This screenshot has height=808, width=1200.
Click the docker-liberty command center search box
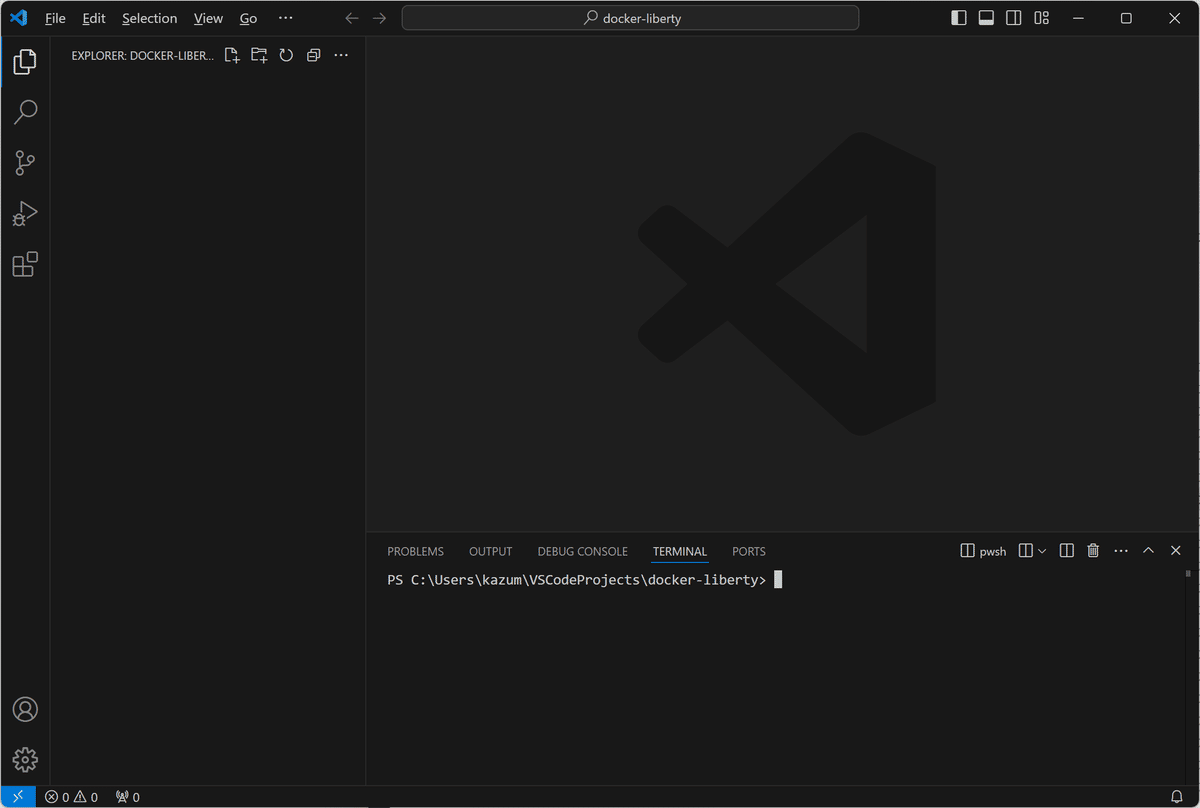pos(630,18)
